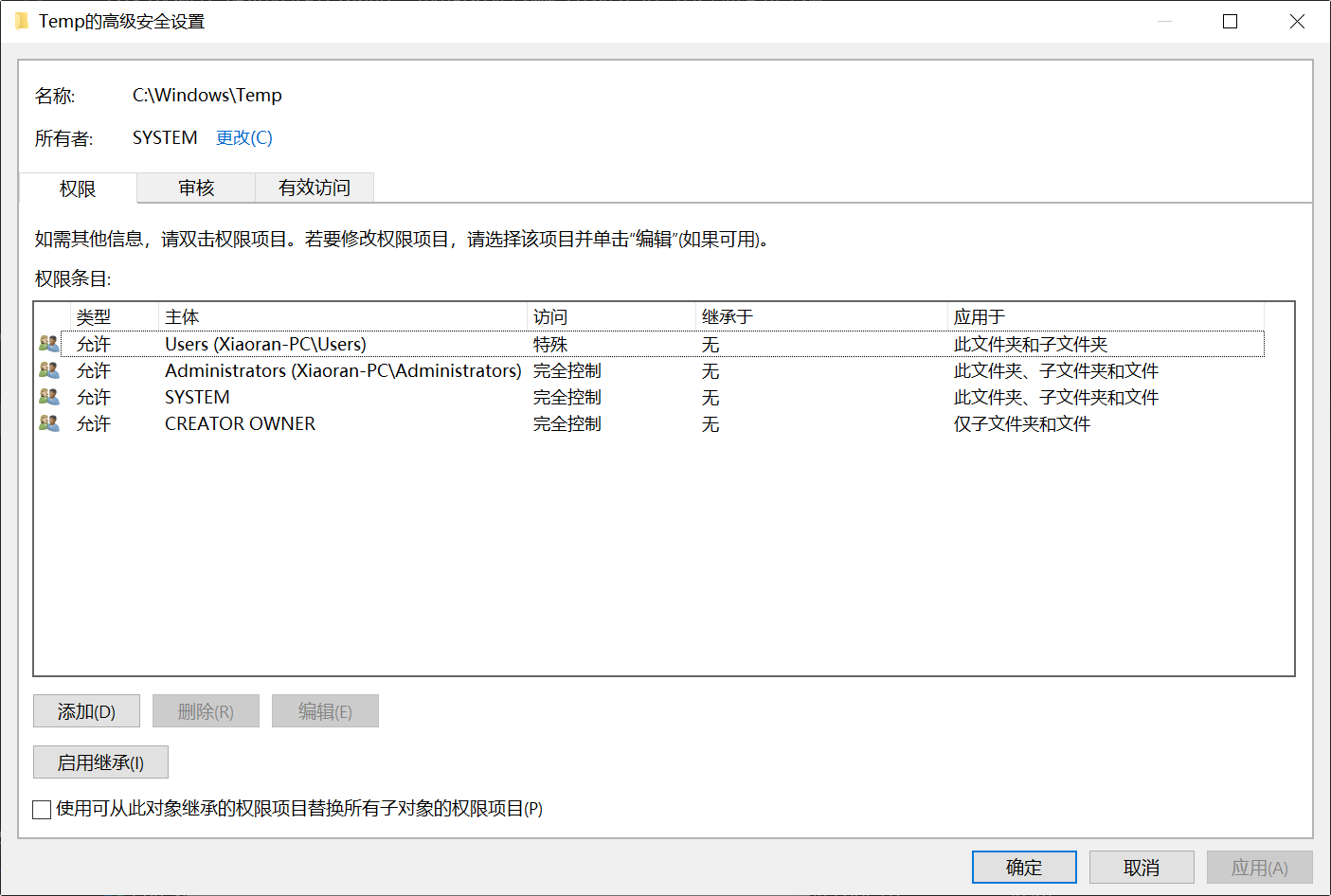
Task: Minimize the security settings window
Action: coord(1164,22)
